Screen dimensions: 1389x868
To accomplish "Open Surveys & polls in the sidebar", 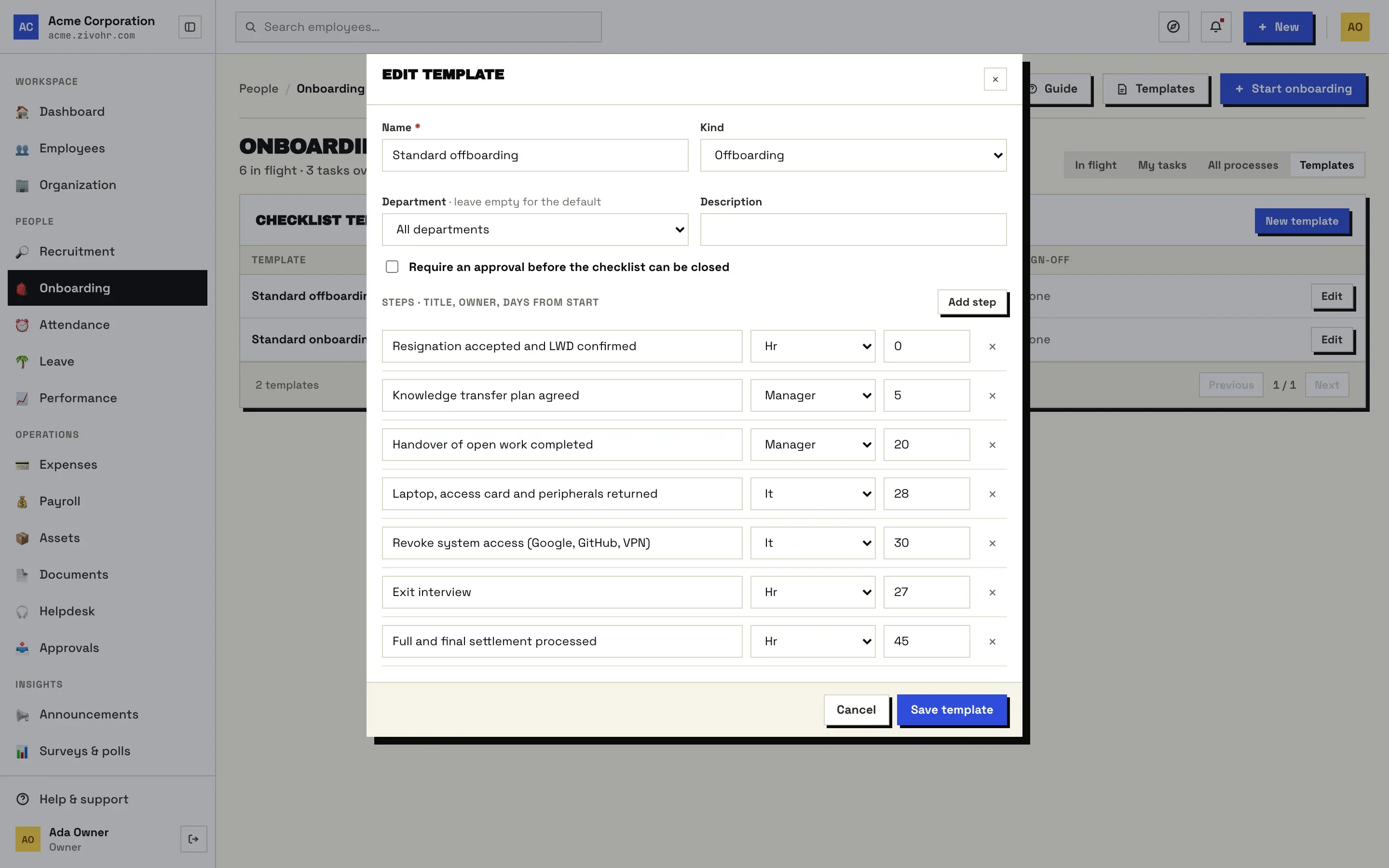I will click(x=108, y=751).
